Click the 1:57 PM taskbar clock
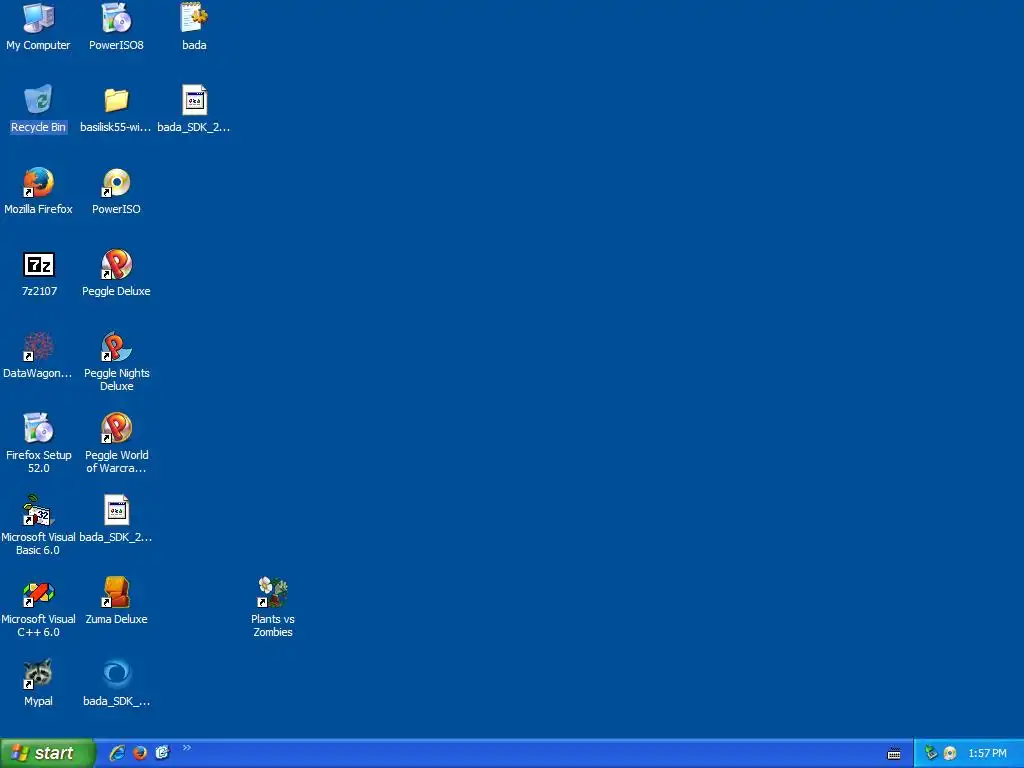Screen dimensions: 1024x768 [987, 754]
